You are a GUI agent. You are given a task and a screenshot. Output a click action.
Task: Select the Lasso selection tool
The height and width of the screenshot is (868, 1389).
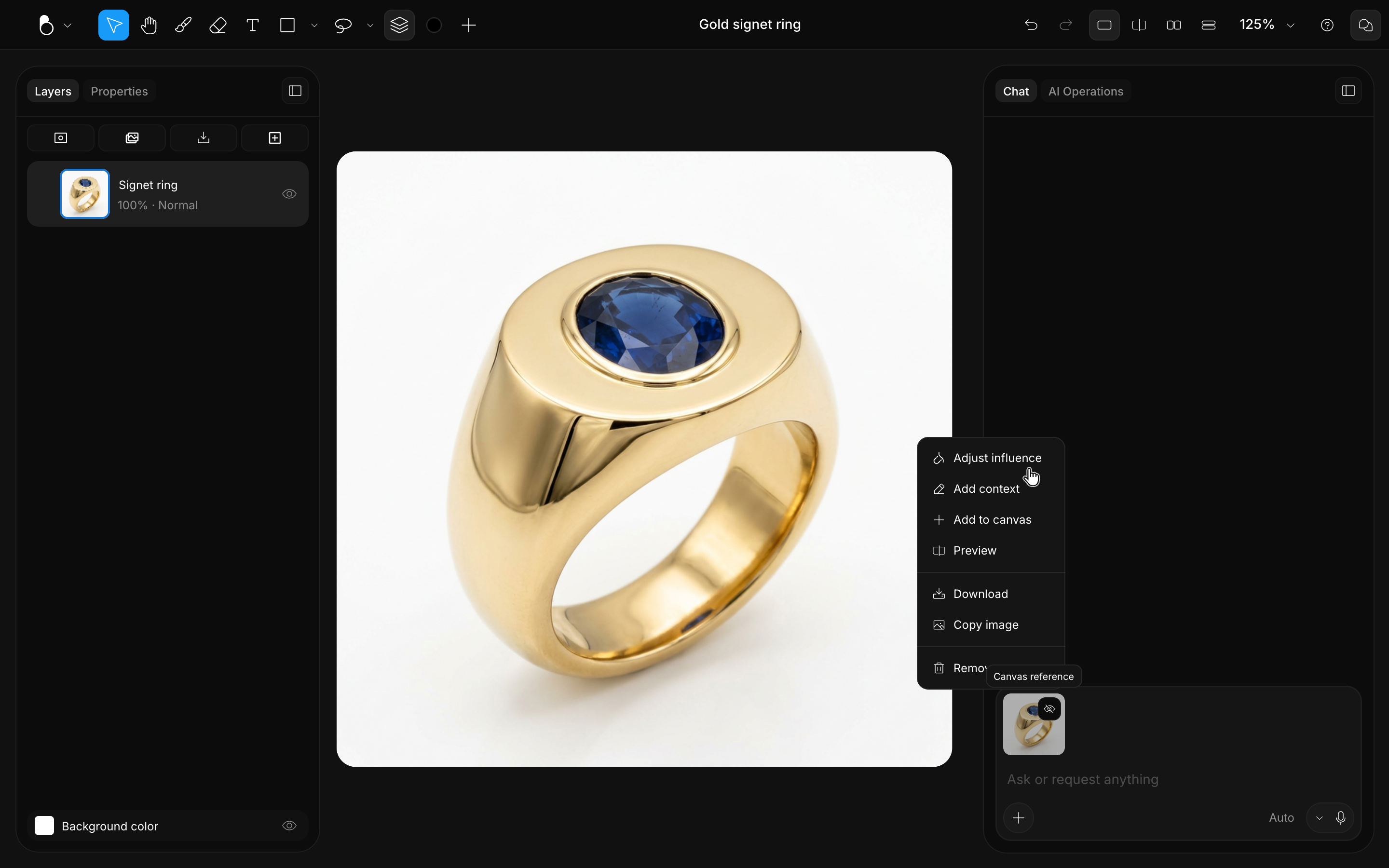point(342,25)
